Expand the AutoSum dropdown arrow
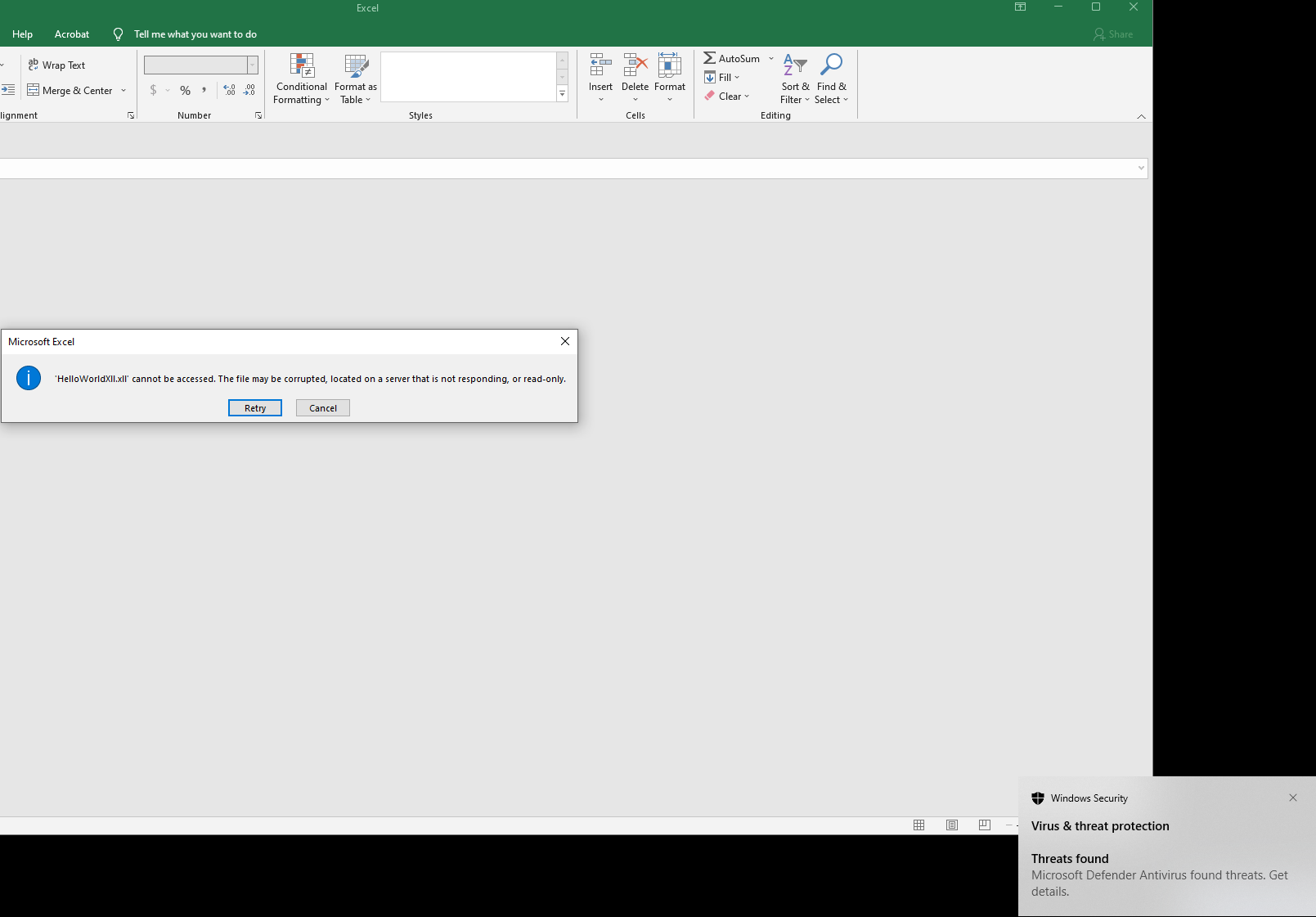Viewport: 1316px width, 917px height. point(771,59)
